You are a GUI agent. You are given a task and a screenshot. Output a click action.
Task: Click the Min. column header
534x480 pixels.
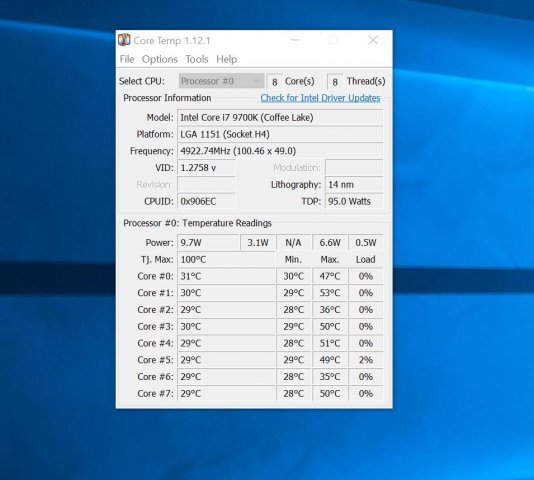pyautogui.click(x=293, y=260)
